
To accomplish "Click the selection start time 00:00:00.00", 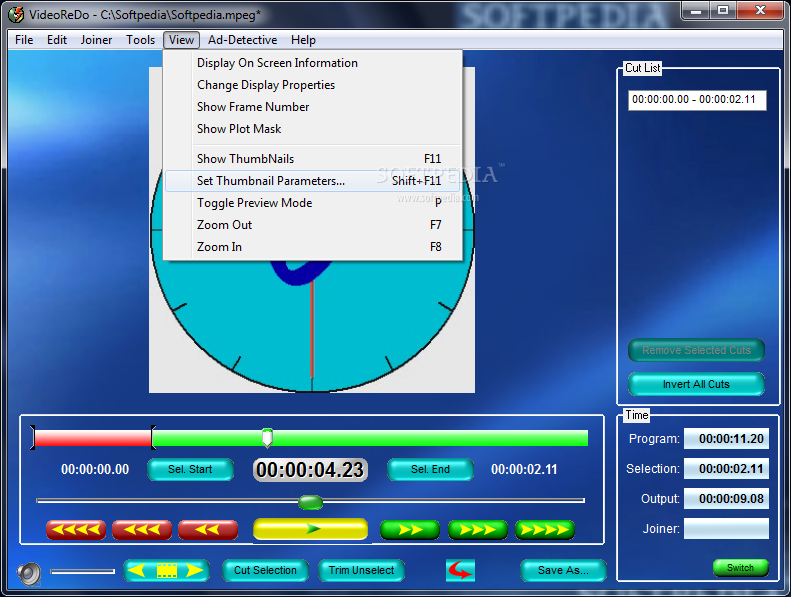I will coord(95,469).
